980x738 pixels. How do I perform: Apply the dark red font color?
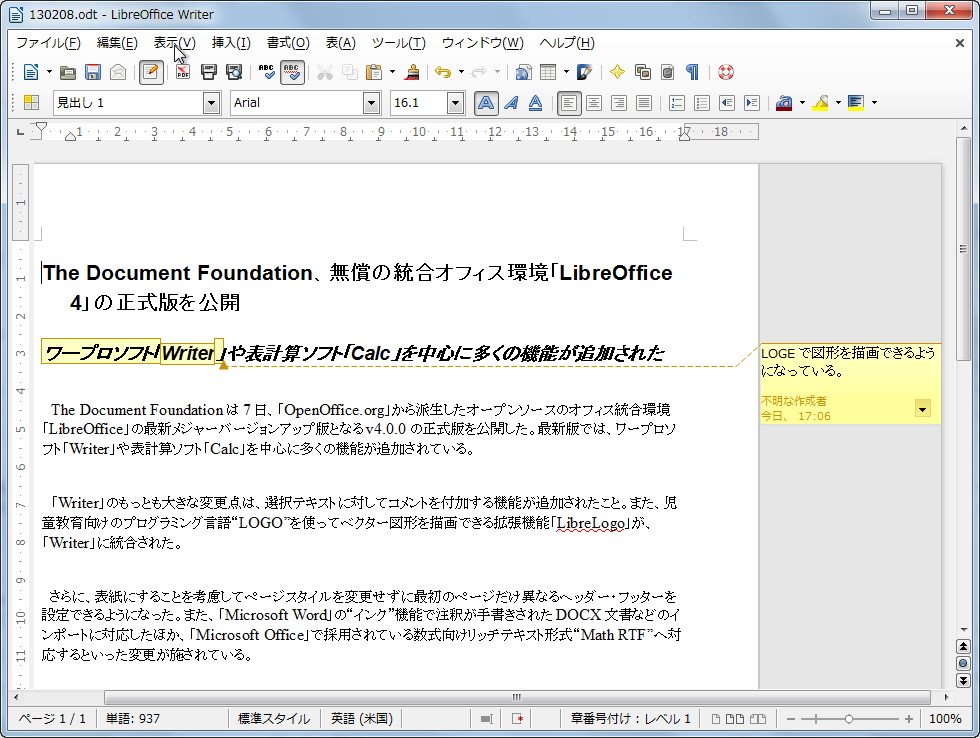point(784,103)
